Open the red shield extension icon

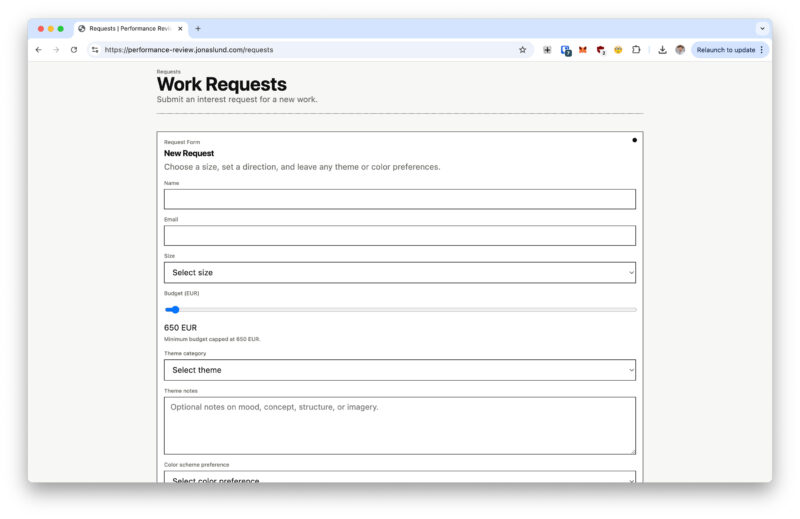pyautogui.click(x=601, y=50)
